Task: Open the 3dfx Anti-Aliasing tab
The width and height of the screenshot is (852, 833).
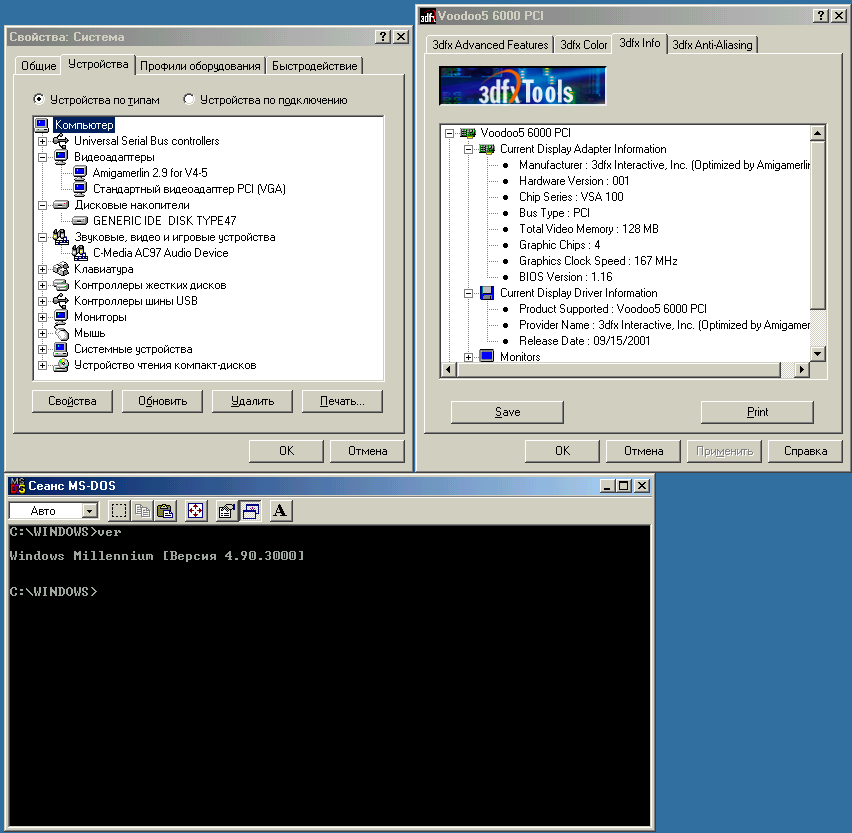Action: [712, 45]
